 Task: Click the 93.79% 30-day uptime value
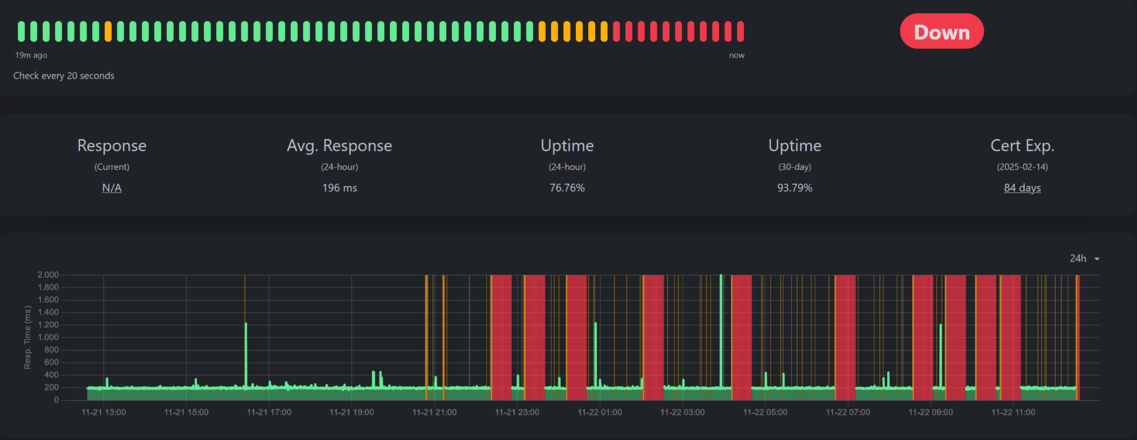[795, 188]
